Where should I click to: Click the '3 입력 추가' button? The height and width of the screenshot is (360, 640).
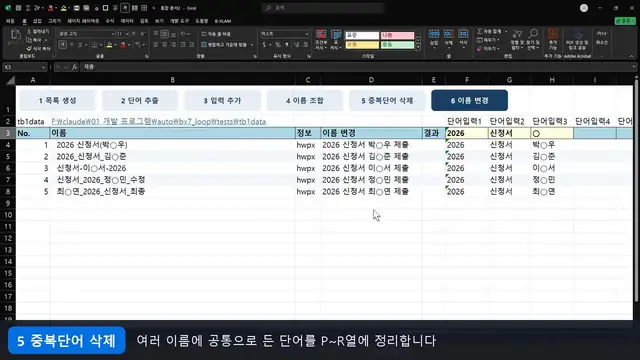[222, 100]
